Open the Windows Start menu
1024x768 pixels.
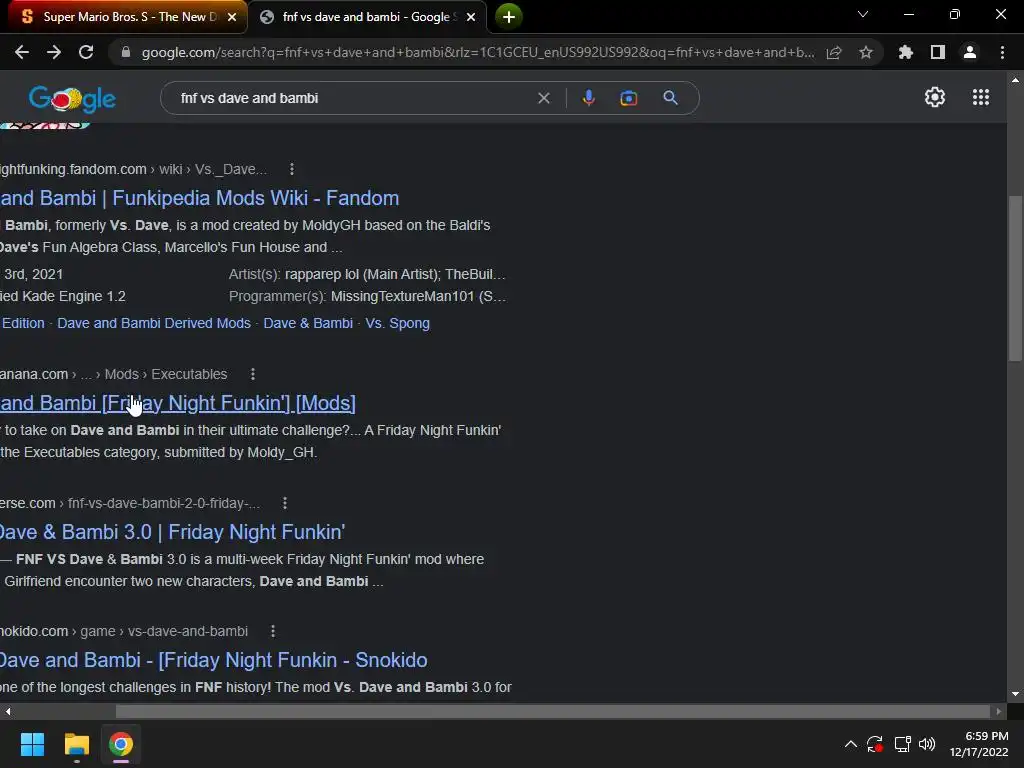point(32,744)
